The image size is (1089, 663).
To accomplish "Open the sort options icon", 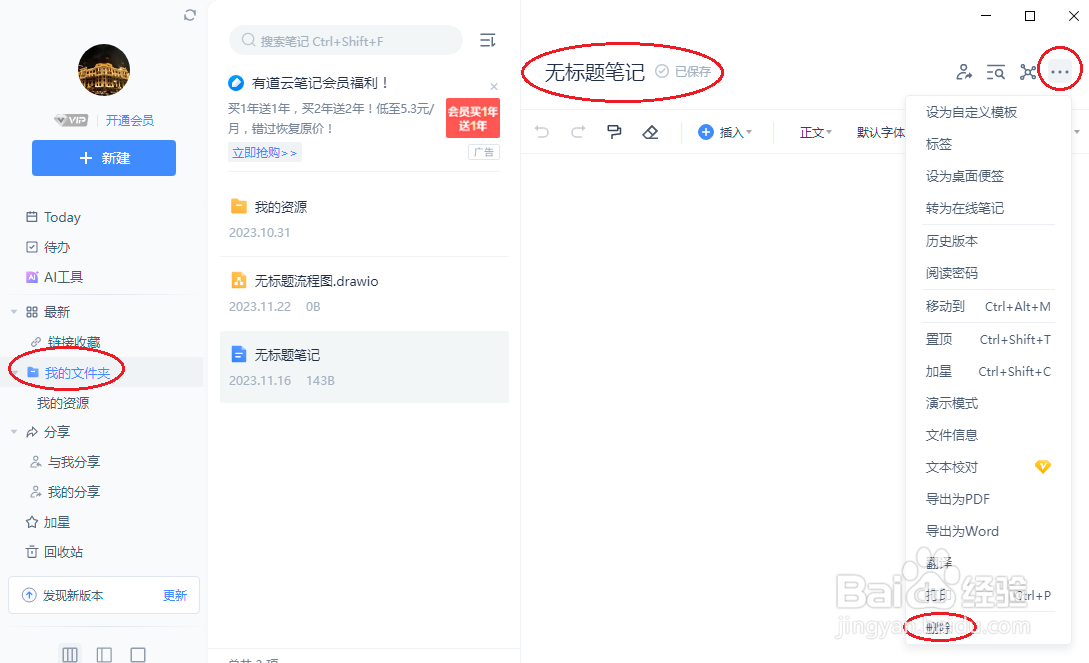I will [488, 40].
